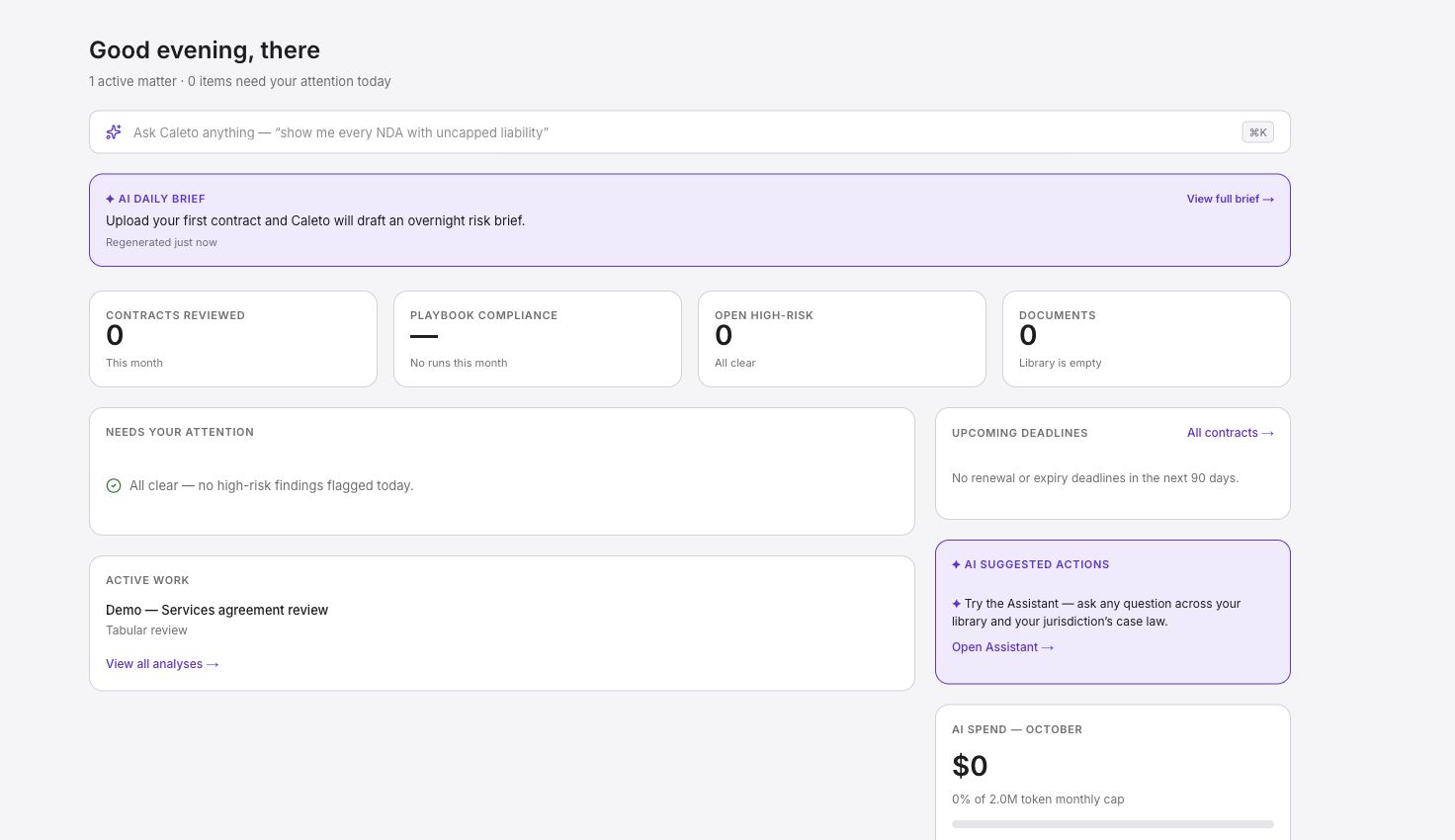The width and height of the screenshot is (1455, 840).
Task: Click the green check icon beside All clear
Action: click(114, 485)
